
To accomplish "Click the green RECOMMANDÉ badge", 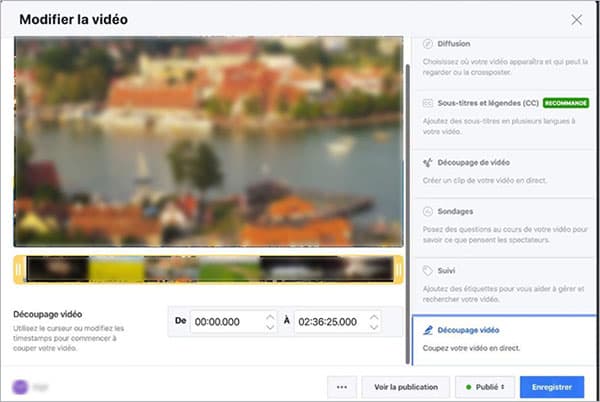I will coord(566,103).
